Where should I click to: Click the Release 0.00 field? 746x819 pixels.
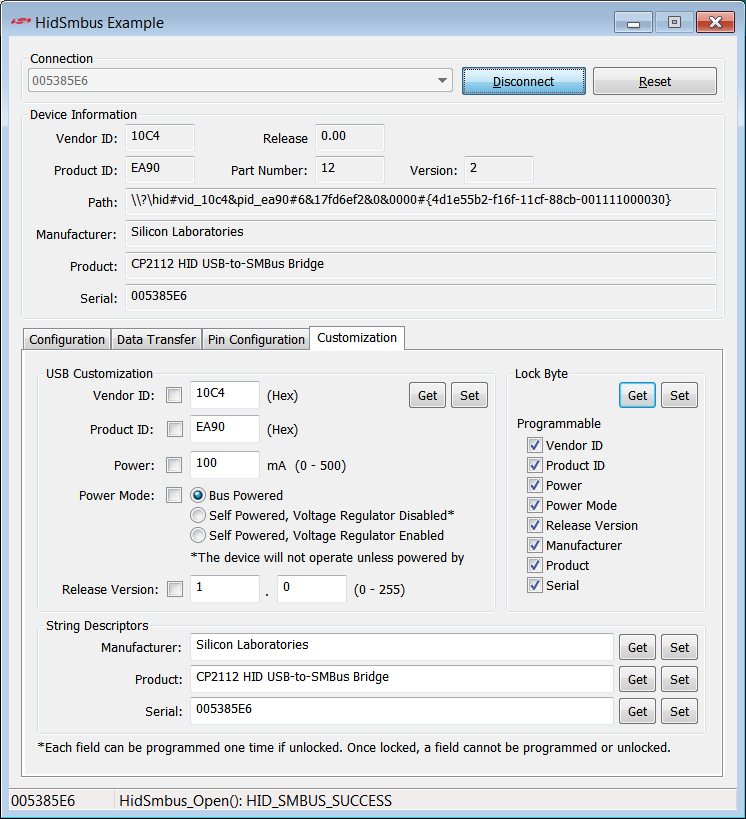tap(350, 138)
